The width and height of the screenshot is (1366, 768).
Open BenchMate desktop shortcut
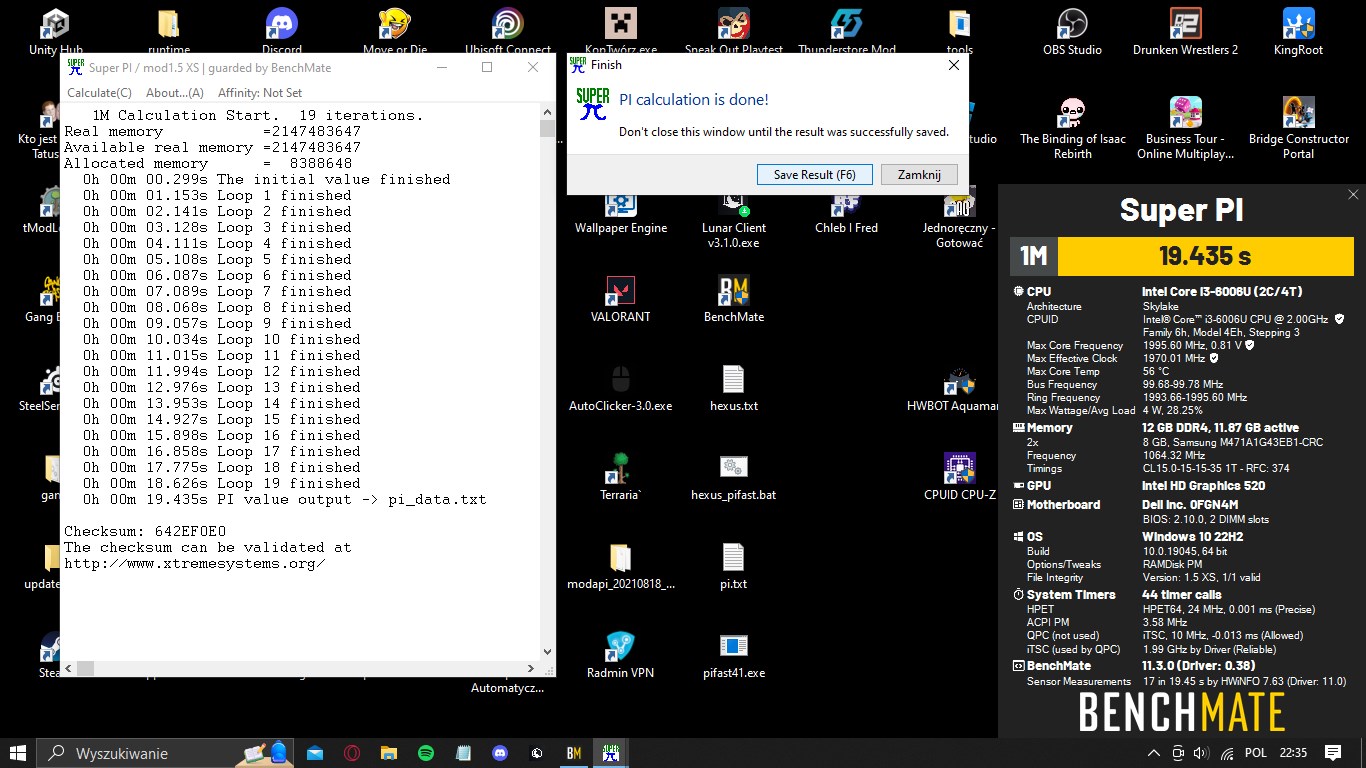tap(734, 299)
